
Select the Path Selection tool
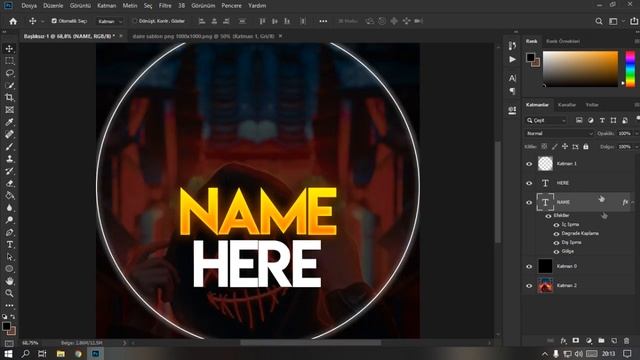pos(9,257)
